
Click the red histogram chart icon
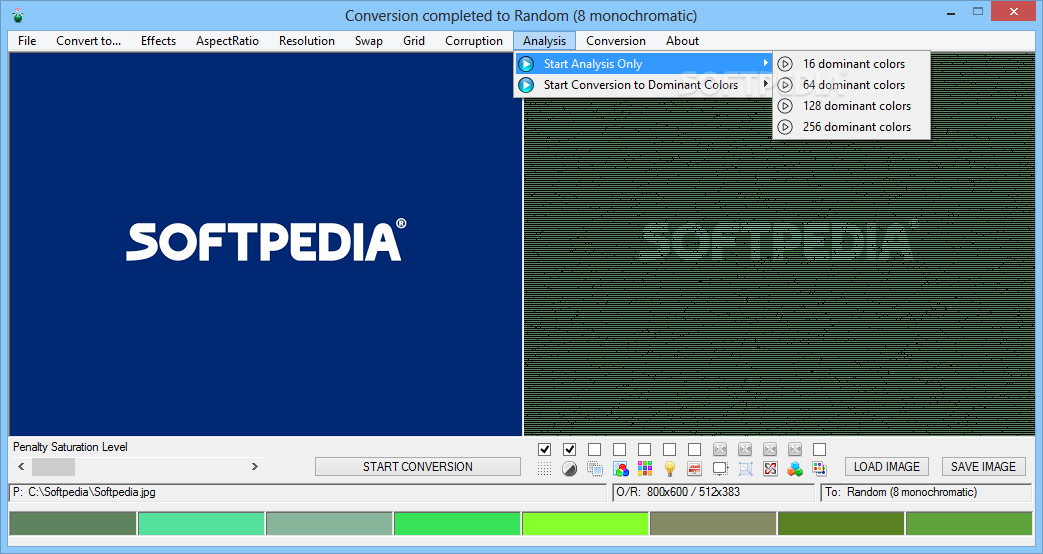coord(694,469)
